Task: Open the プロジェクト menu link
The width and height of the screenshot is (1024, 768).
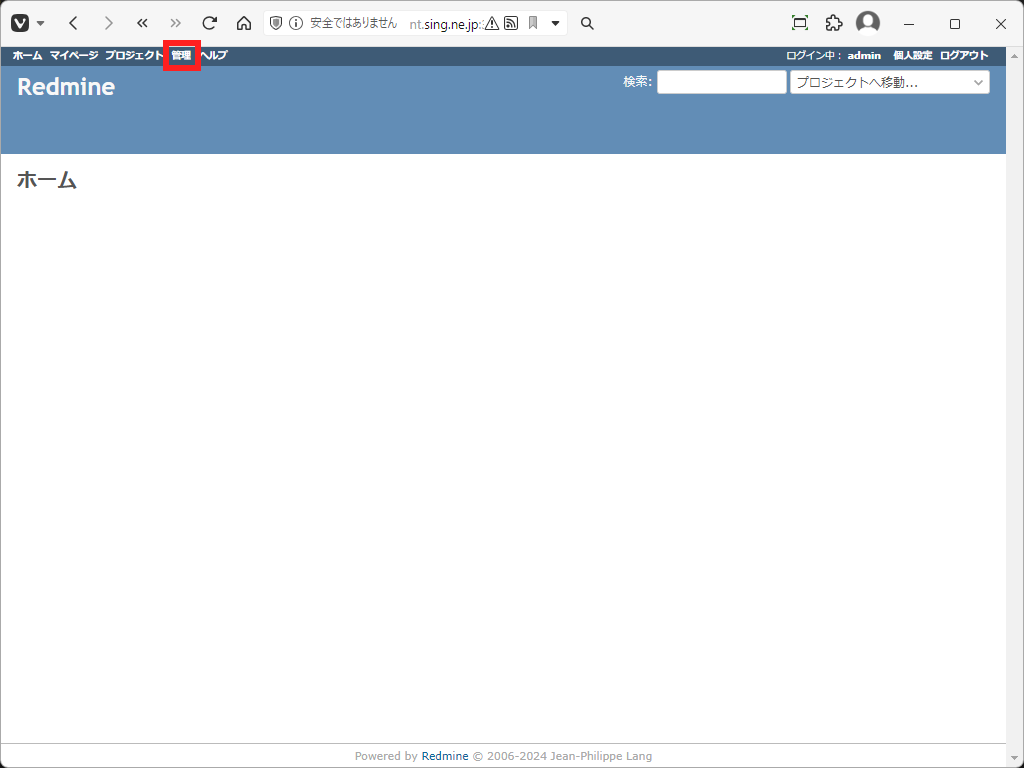Action: pos(134,56)
